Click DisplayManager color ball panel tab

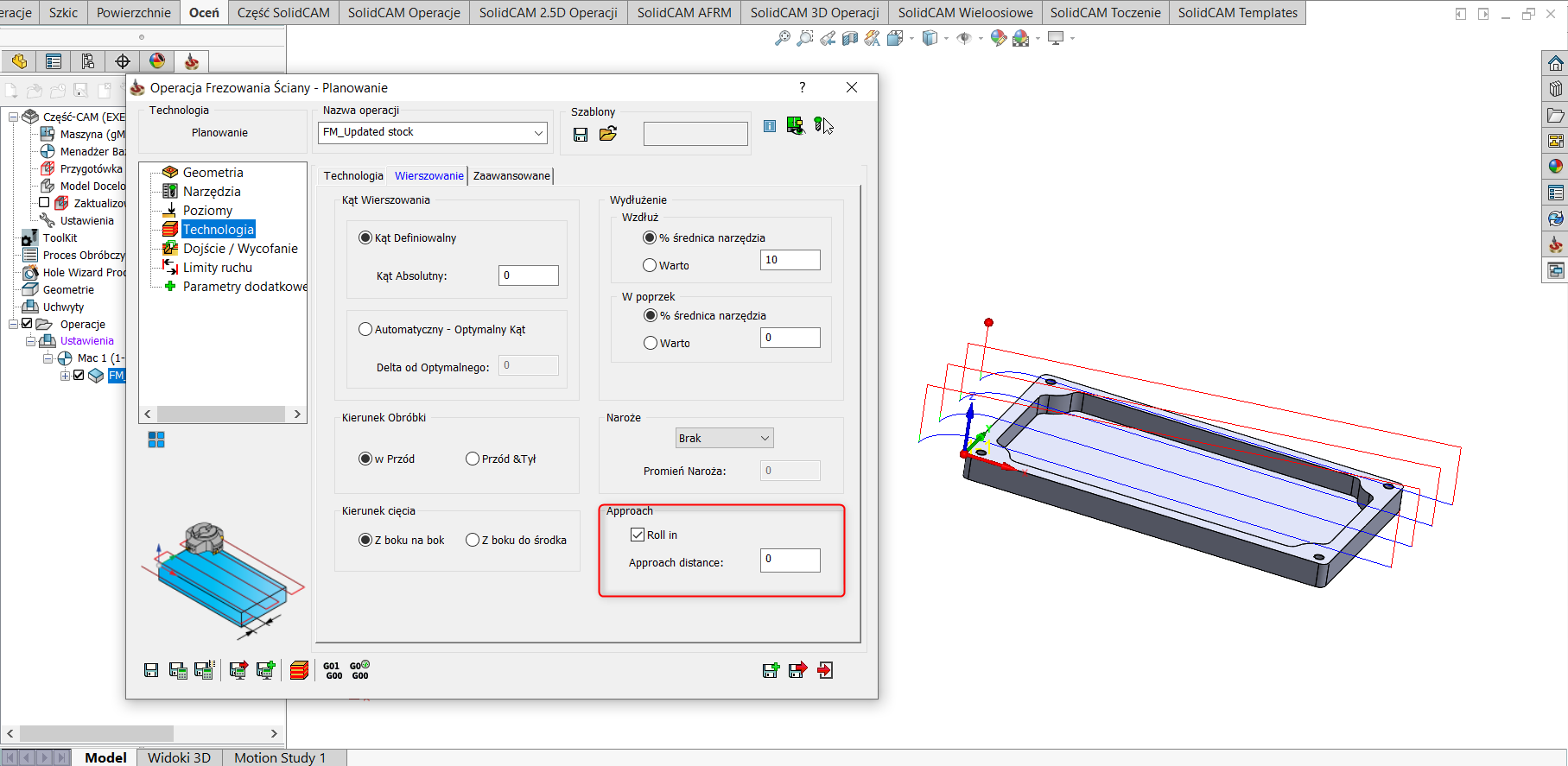[x=157, y=61]
